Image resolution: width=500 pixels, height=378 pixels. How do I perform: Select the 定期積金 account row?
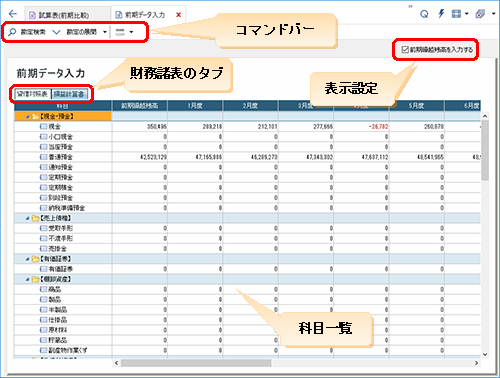[247, 188]
